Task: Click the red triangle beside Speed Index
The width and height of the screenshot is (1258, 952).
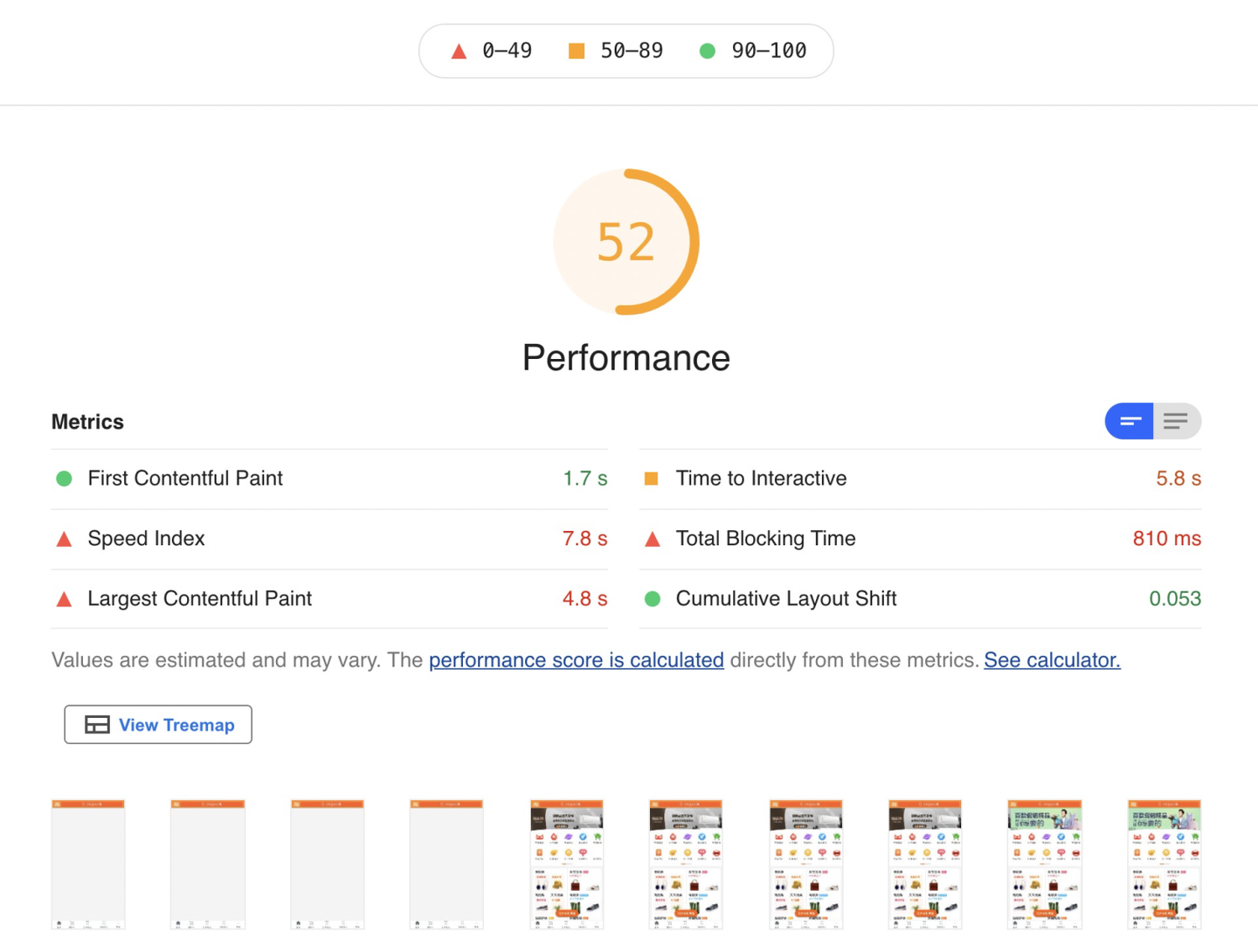Action: [x=64, y=539]
